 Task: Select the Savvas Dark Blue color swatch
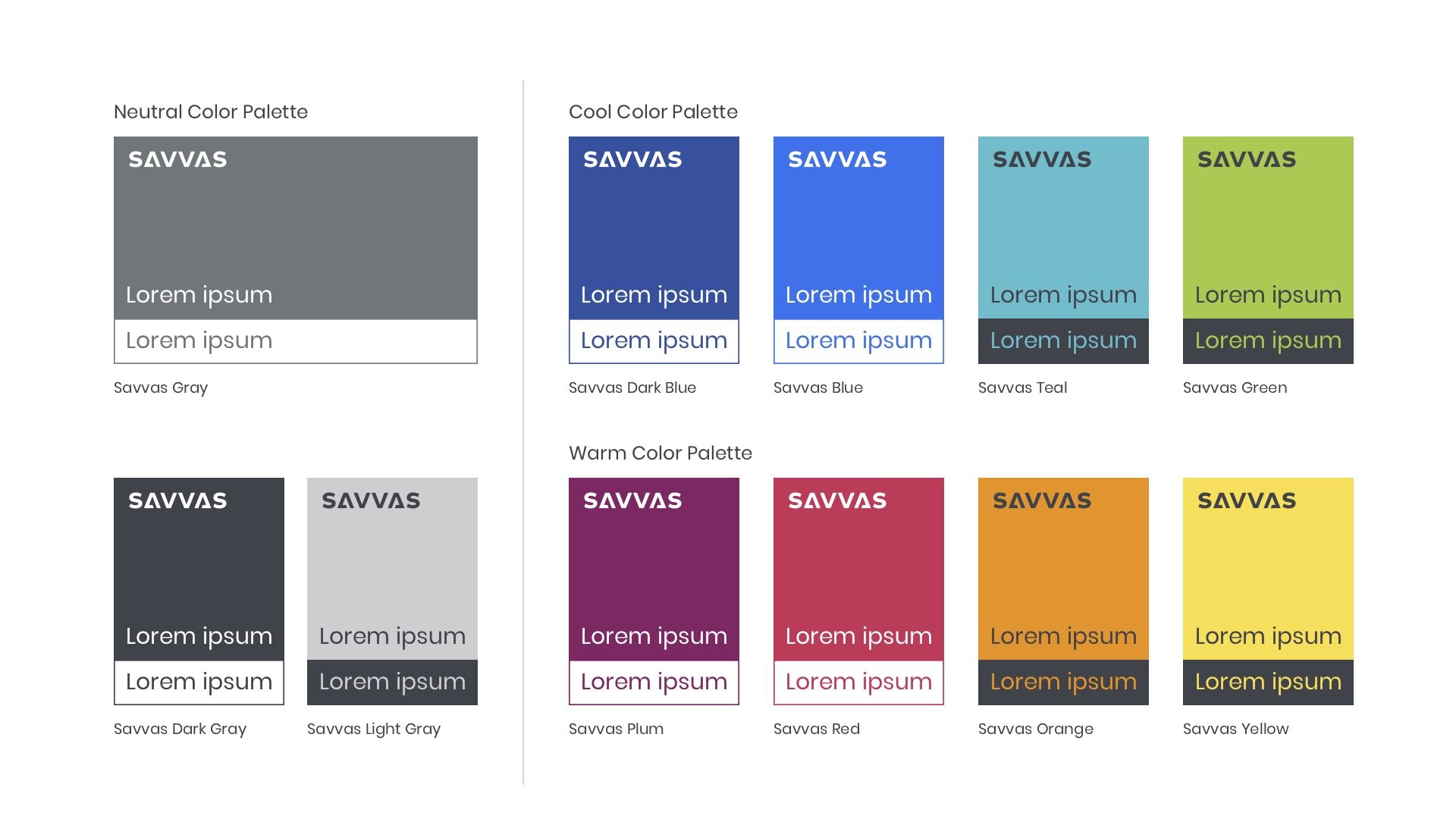coord(654,227)
